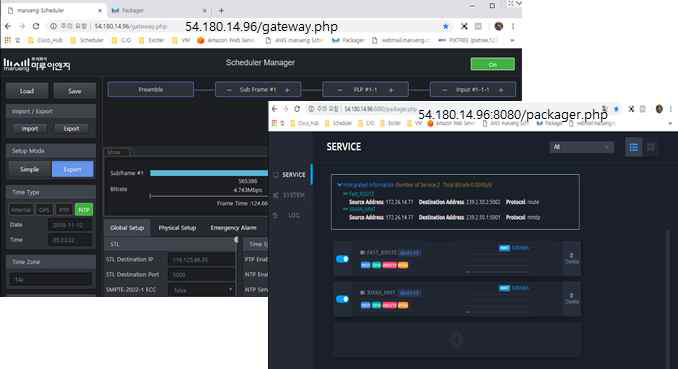Switch setup mode to Simple

29,169
